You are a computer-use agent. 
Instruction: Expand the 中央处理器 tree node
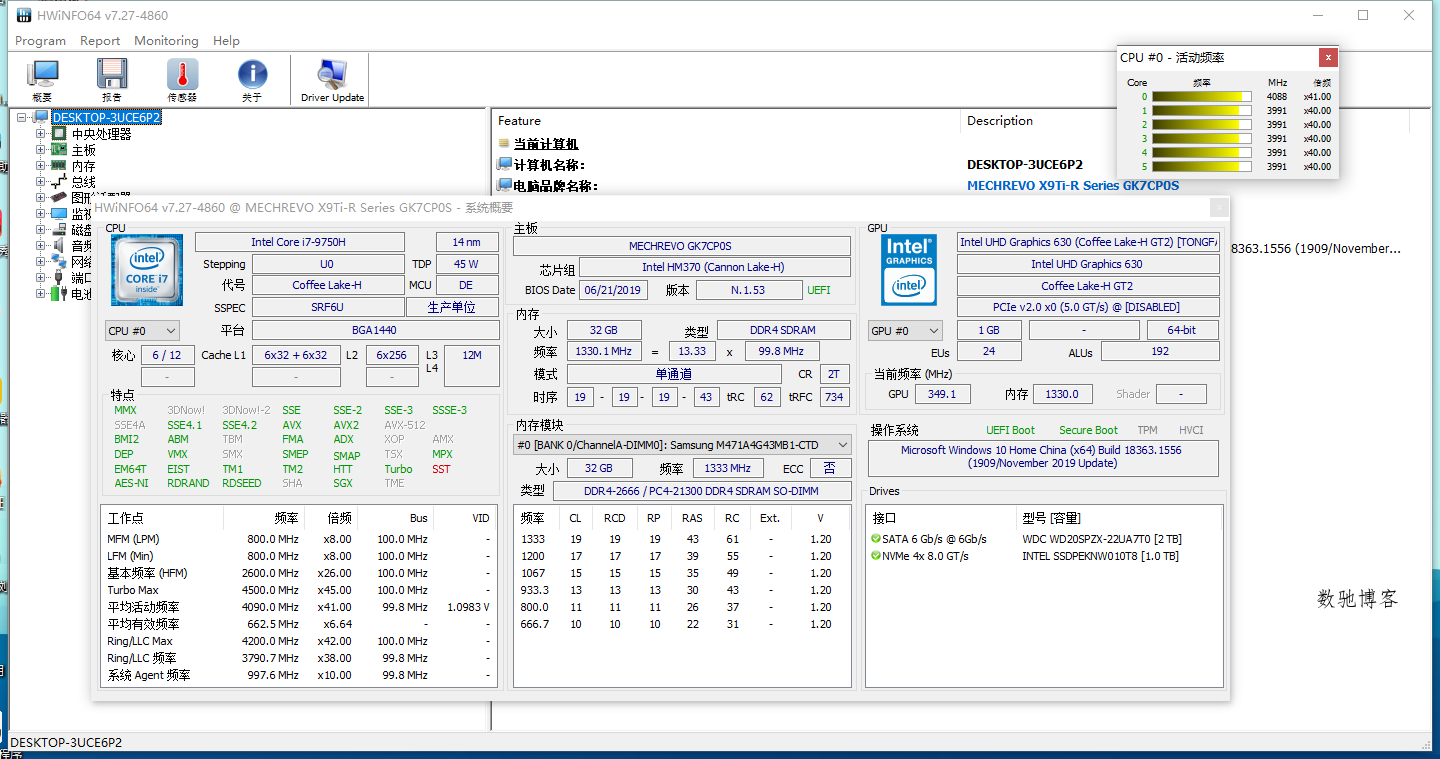(41, 134)
